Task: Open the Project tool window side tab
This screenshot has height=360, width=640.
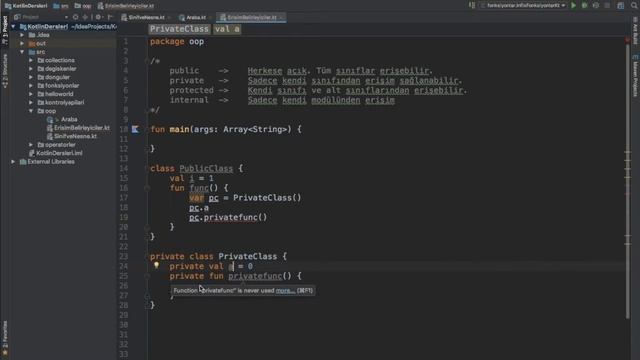Action: 4,29
